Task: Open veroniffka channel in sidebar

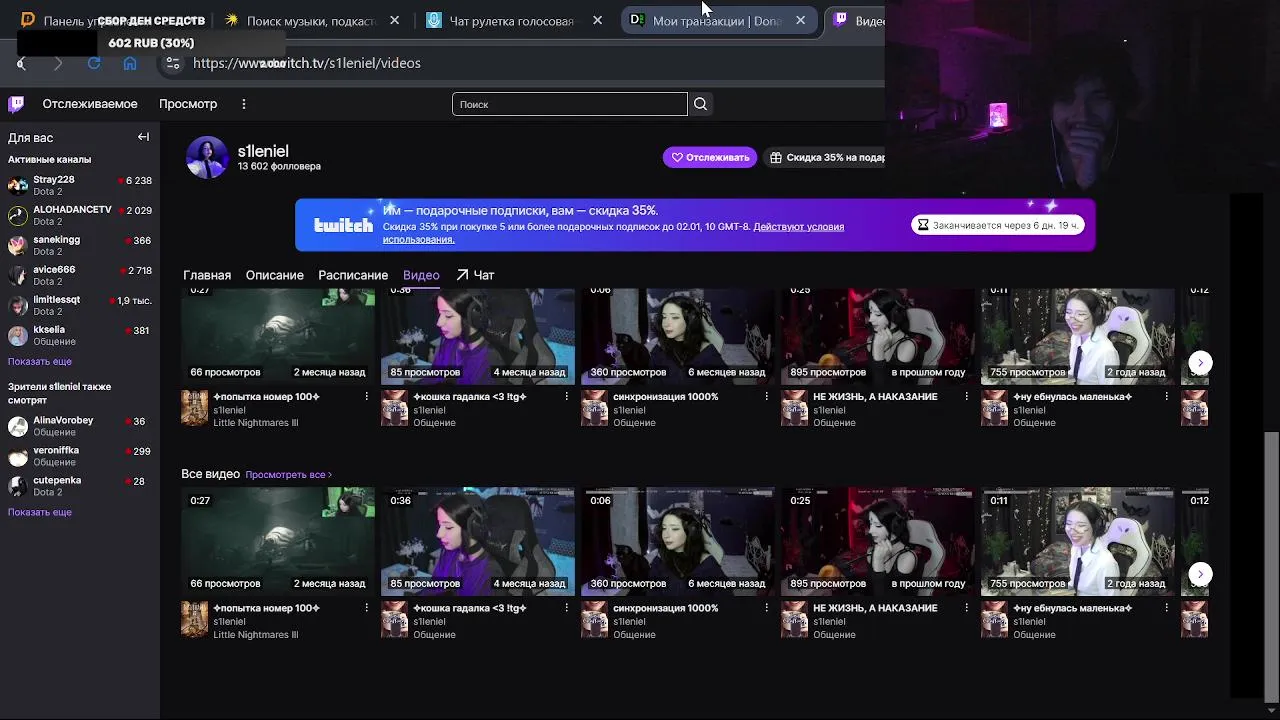Action: (80, 456)
